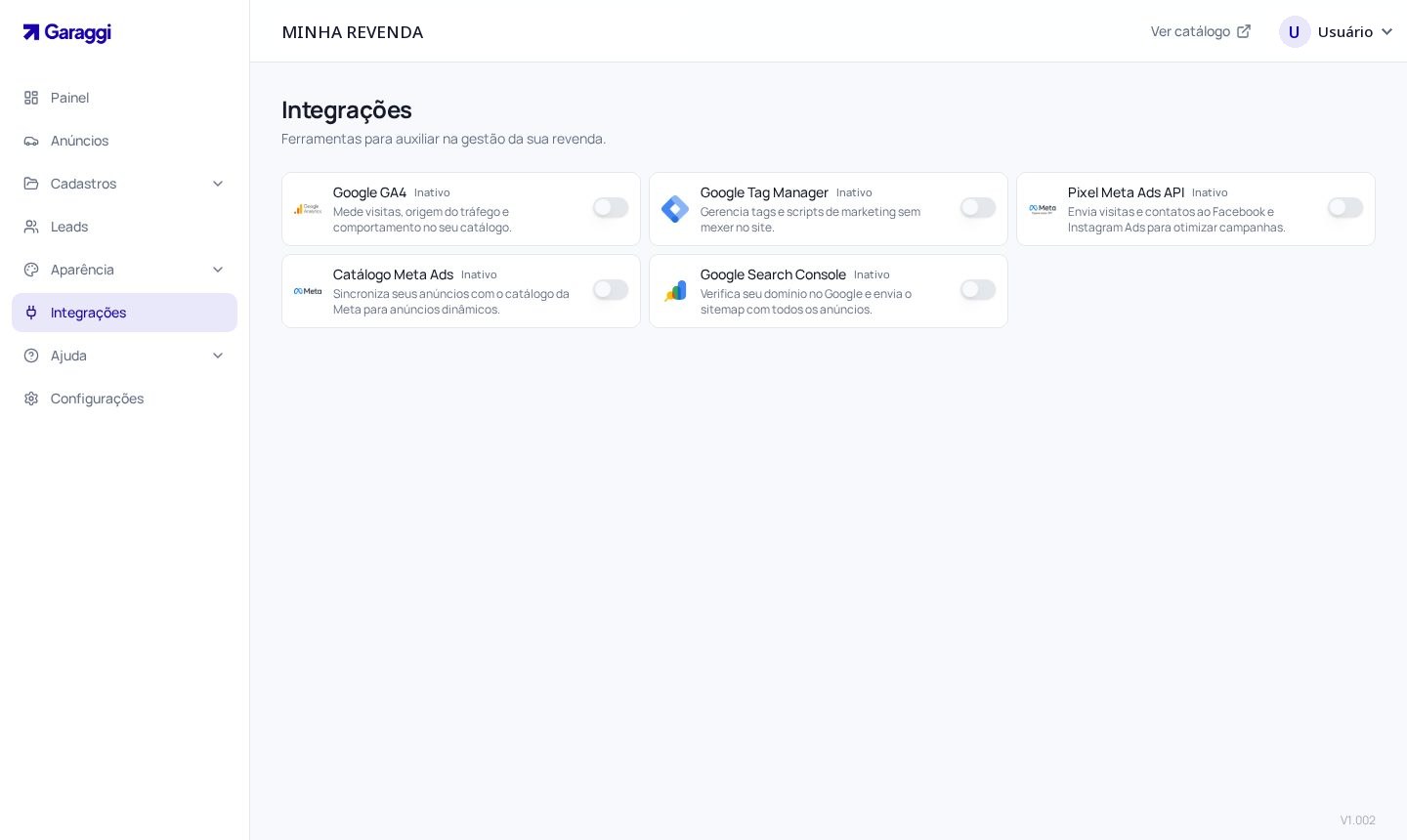Click the MINHA REVENDA header text
Viewport: 1407px width, 840px height.
pos(353,32)
